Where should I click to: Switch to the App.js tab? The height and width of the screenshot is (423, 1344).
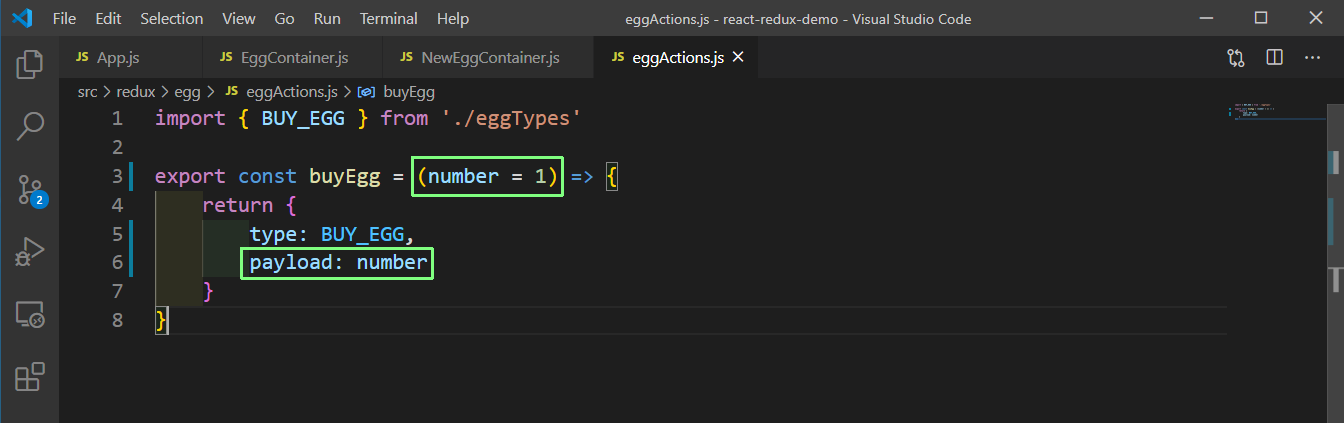click(130, 57)
